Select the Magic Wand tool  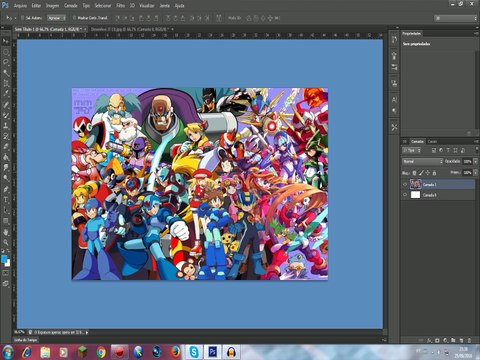coord(6,73)
